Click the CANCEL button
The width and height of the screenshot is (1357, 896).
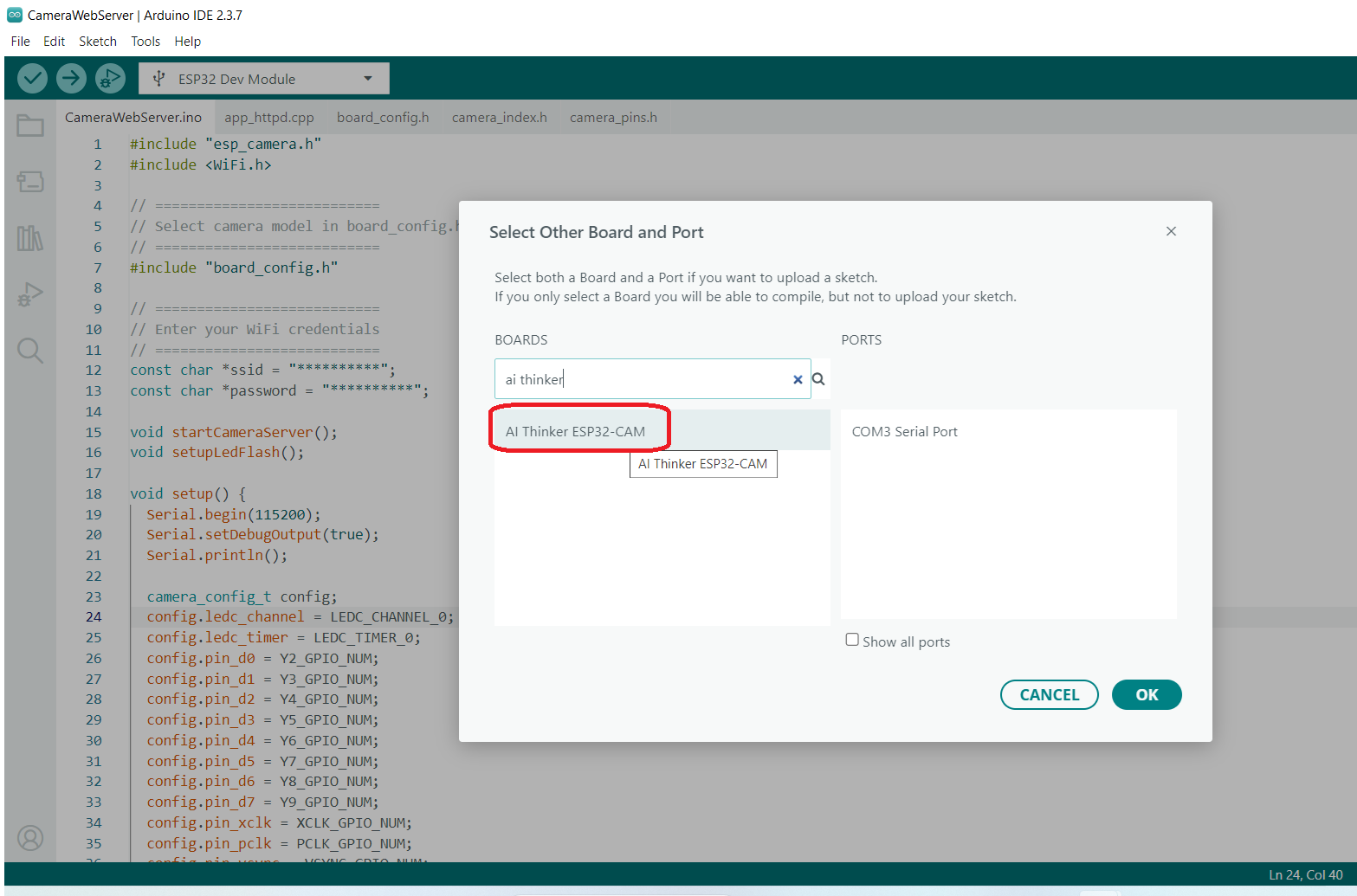(x=1050, y=694)
